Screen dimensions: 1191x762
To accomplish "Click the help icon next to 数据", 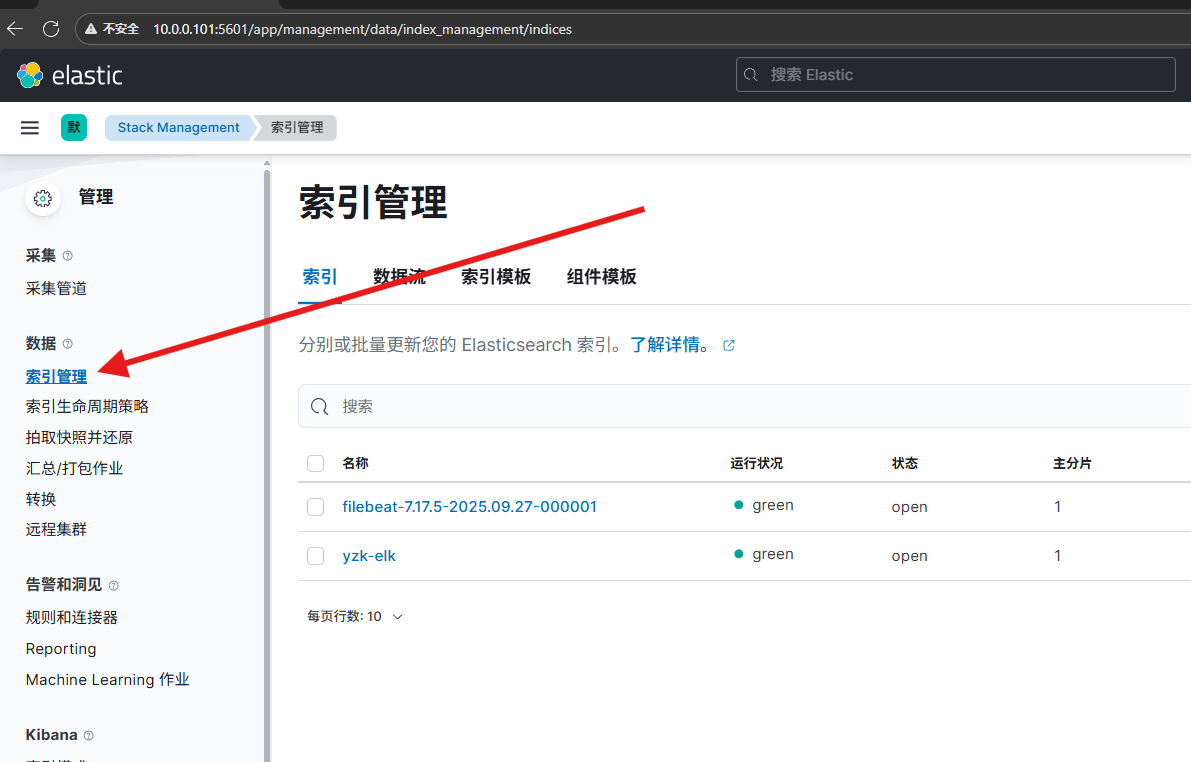I will point(68,344).
